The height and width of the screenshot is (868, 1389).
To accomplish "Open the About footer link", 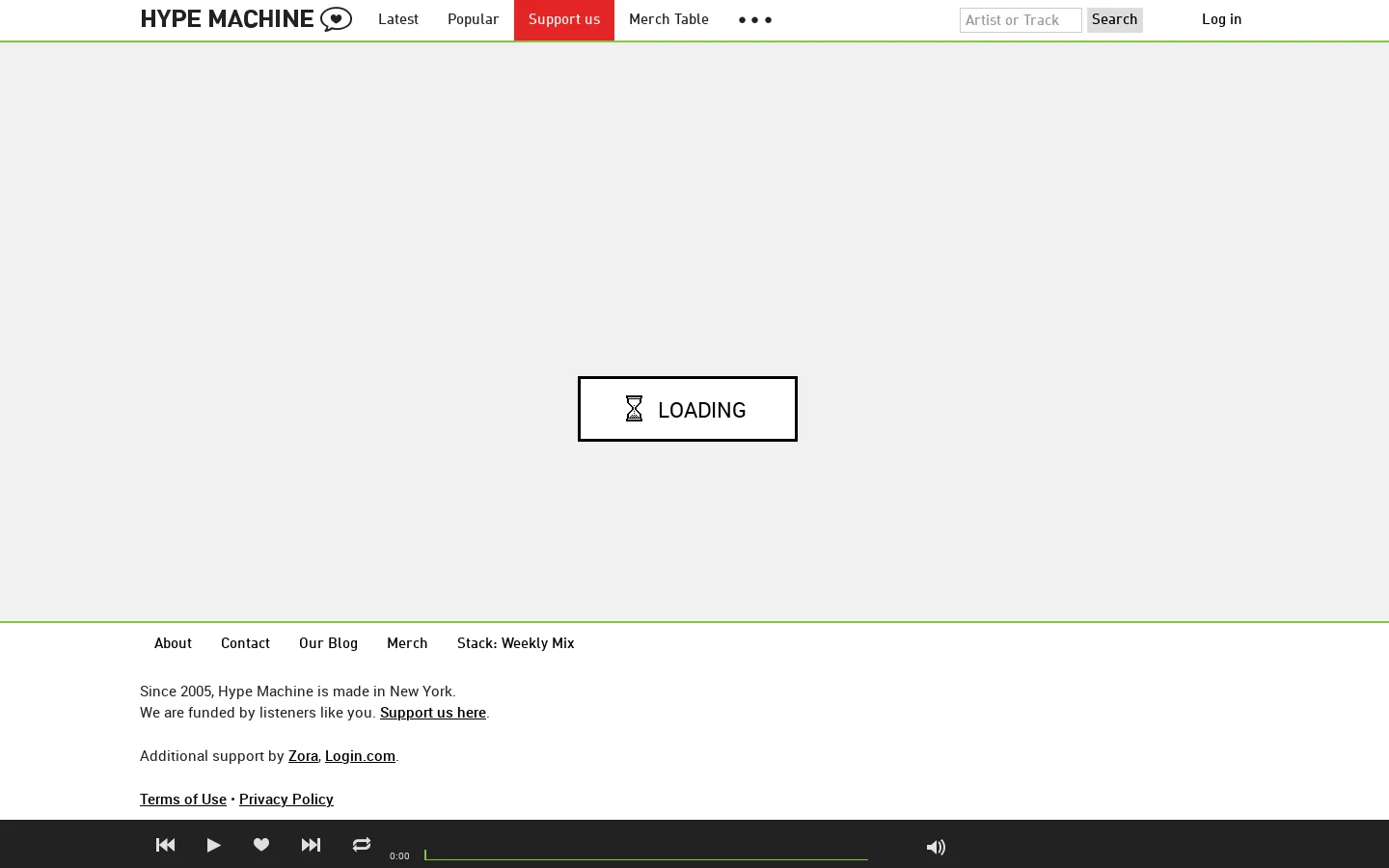I will 173,643.
